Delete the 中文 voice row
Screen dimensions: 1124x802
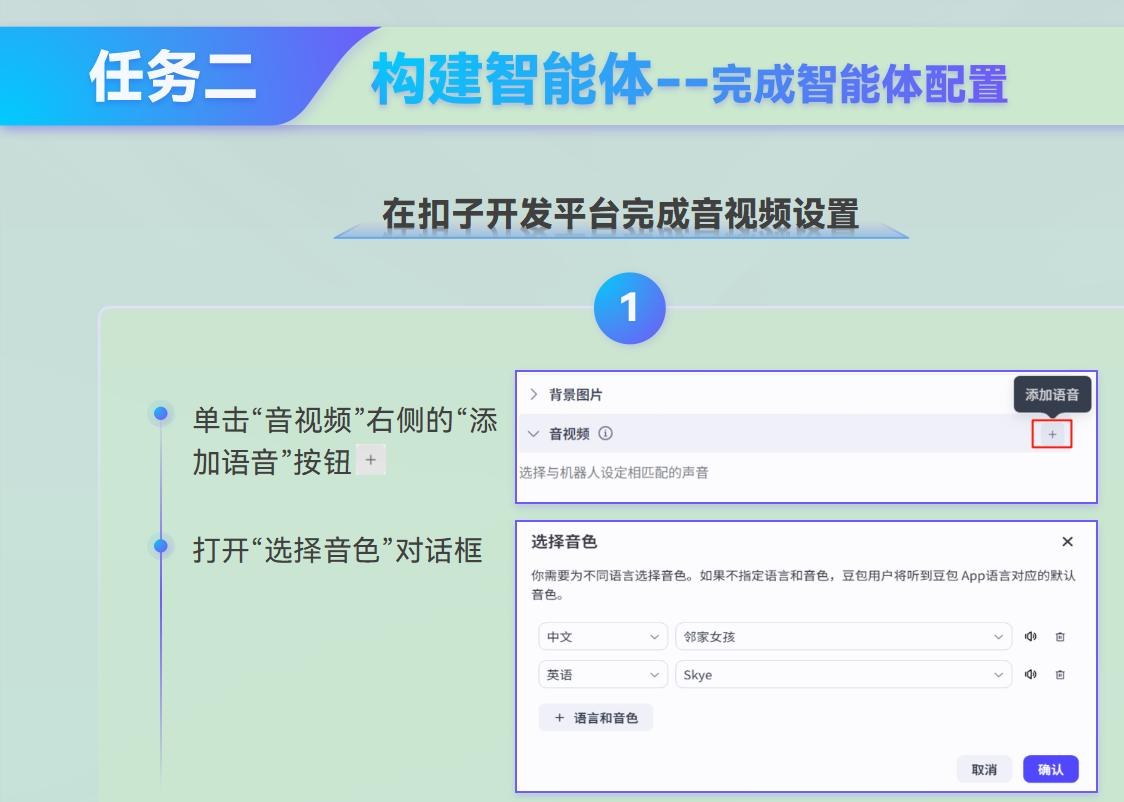pyautogui.click(x=1060, y=636)
